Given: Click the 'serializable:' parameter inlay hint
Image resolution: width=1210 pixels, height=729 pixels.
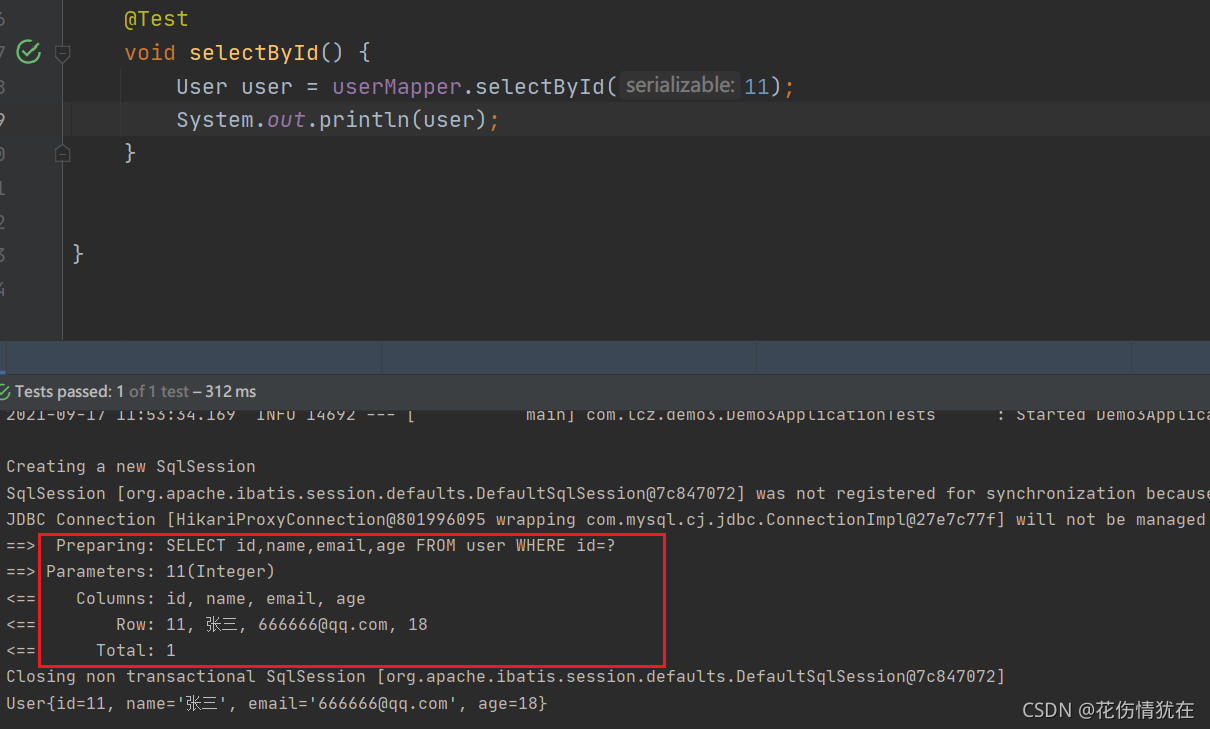Looking at the screenshot, I should [x=680, y=86].
